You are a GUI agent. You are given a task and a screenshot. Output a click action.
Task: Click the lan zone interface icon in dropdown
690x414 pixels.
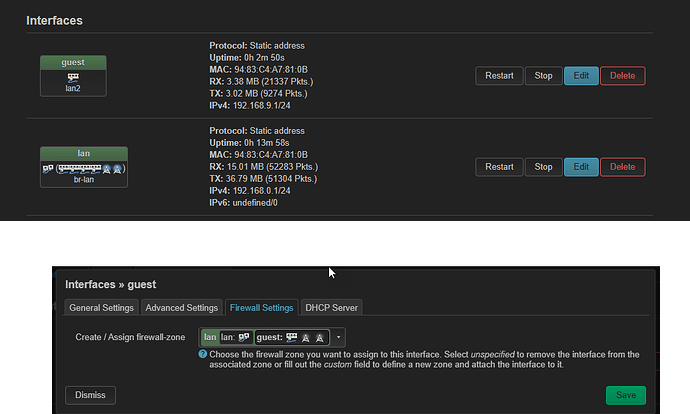(x=244, y=337)
